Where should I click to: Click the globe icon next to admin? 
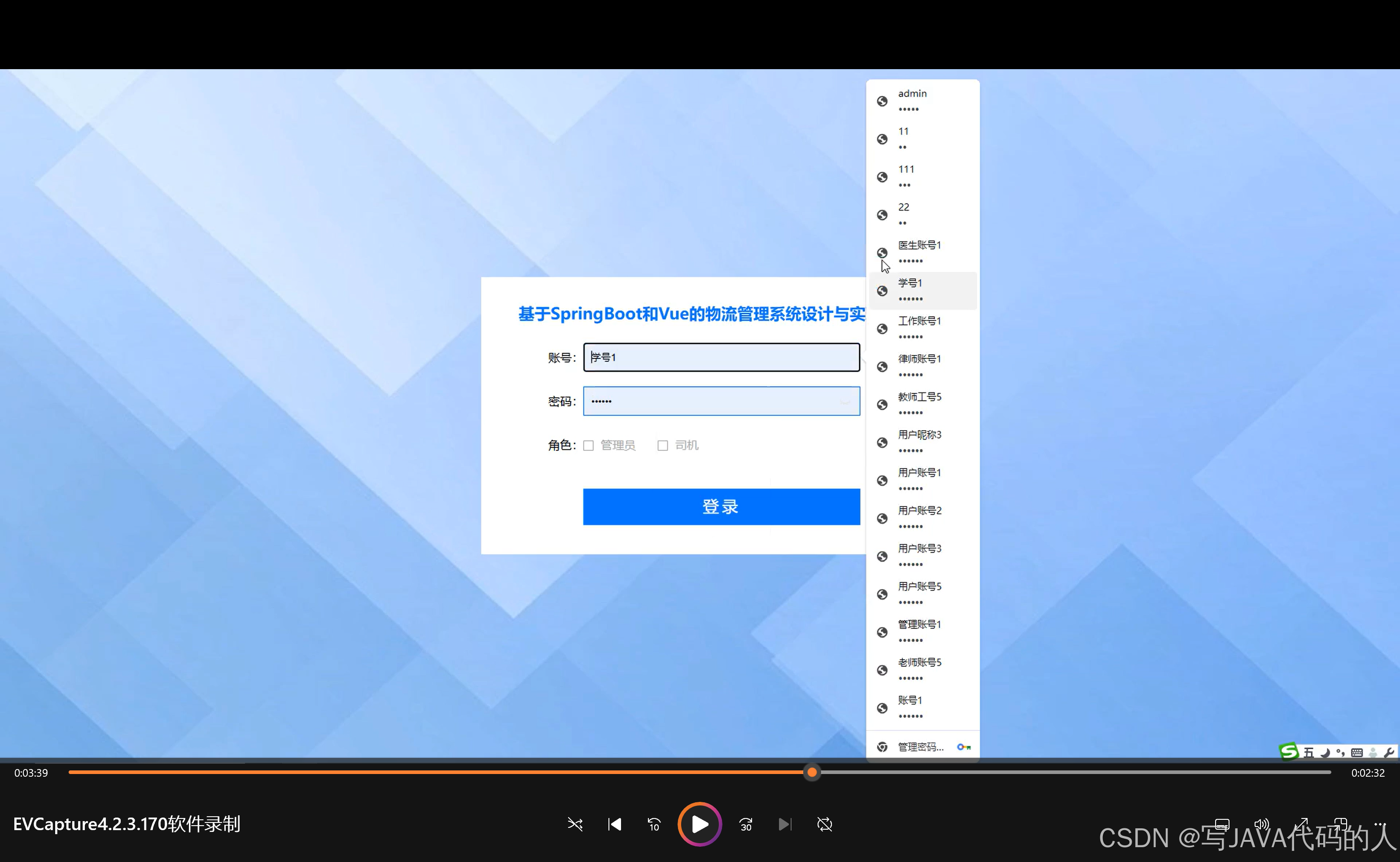[x=882, y=101]
